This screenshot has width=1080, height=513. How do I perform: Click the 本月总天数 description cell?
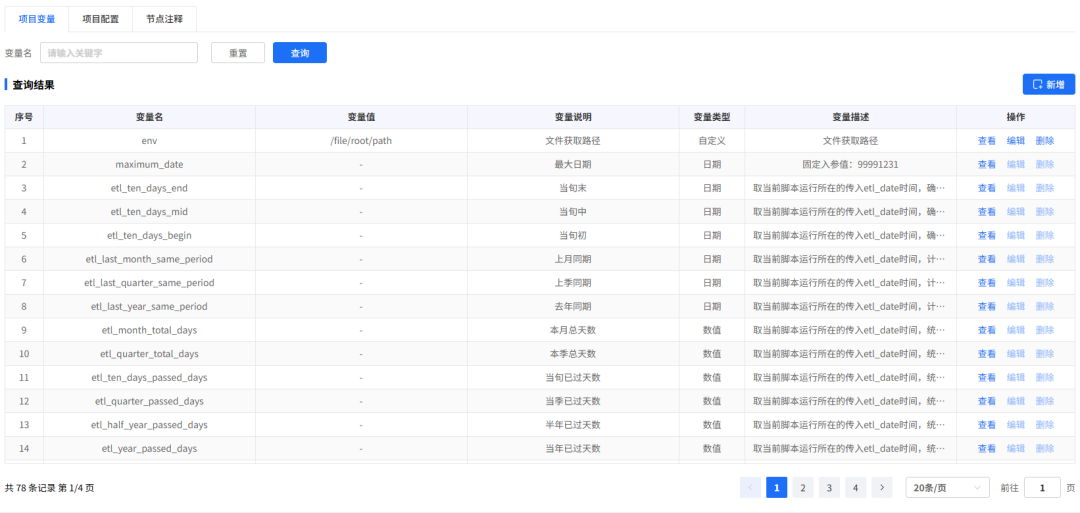[573, 330]
